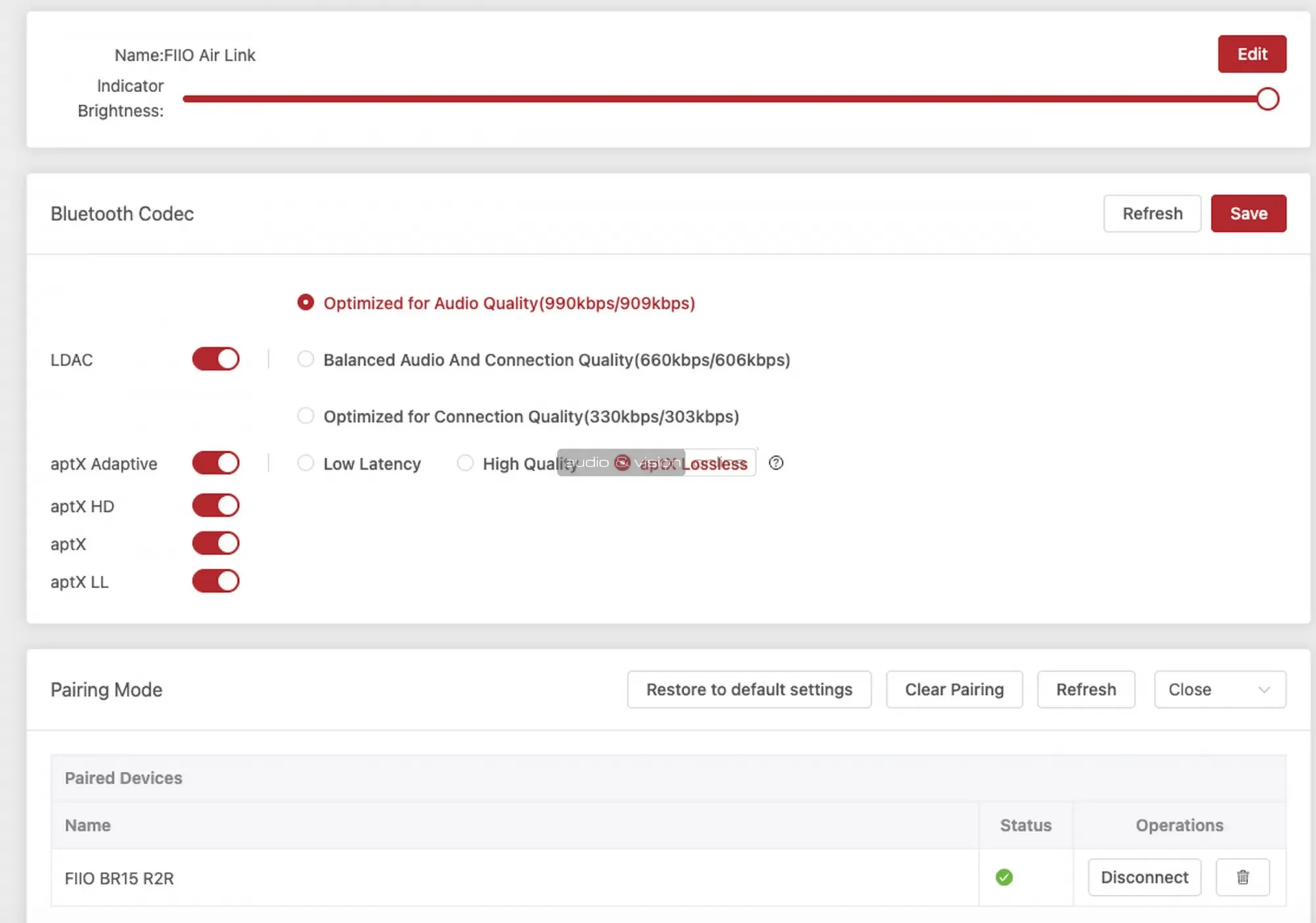
Task: Toggle the LDAC codec switch
Action: coord(216,359)
